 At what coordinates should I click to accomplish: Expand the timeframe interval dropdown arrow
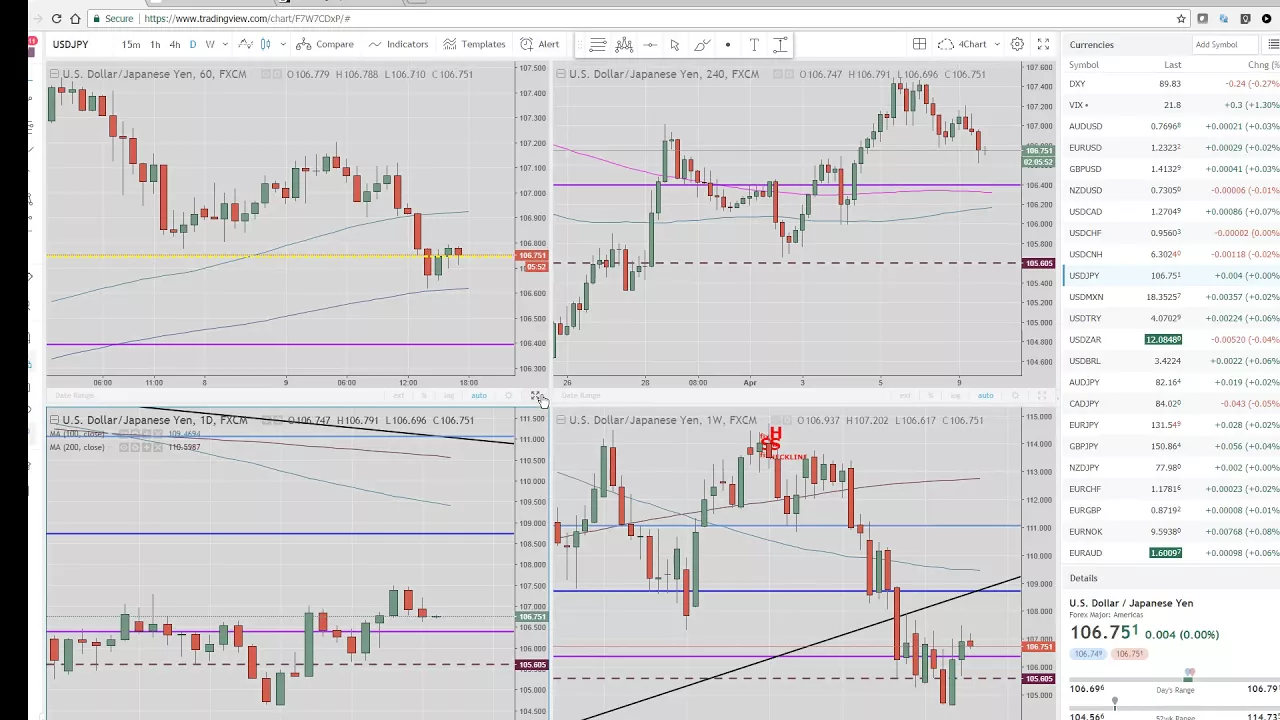[x=225, y=44]
